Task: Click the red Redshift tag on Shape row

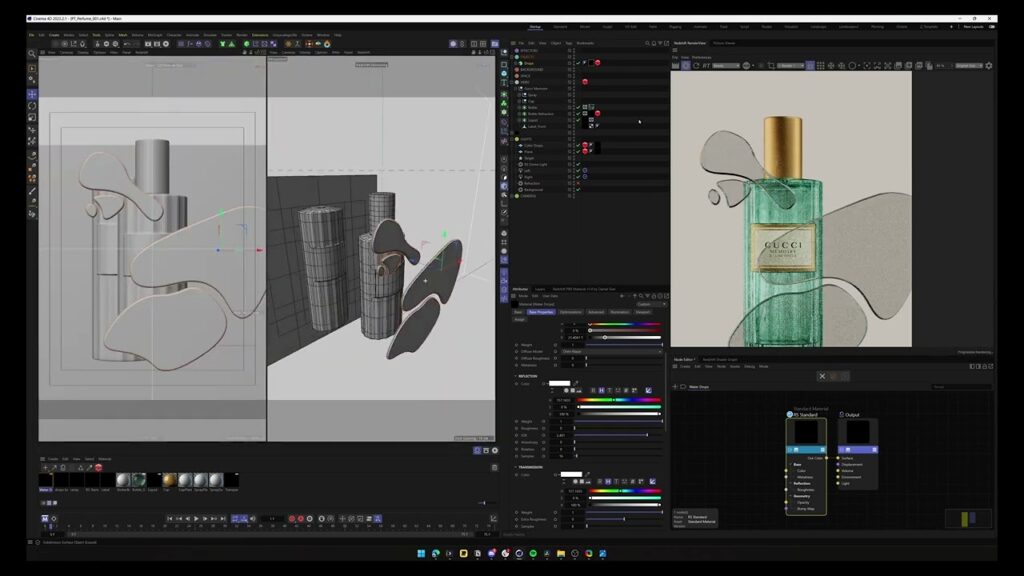Action: click(x=598, y=63)
